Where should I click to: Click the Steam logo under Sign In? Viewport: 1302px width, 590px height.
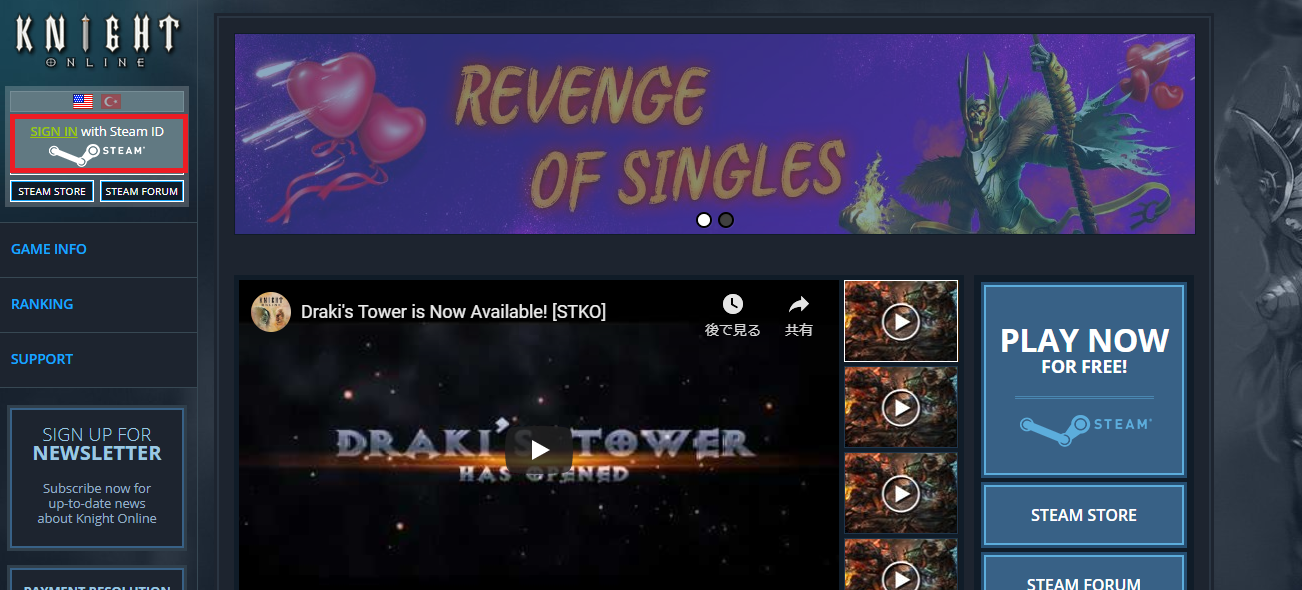(97, 152)
